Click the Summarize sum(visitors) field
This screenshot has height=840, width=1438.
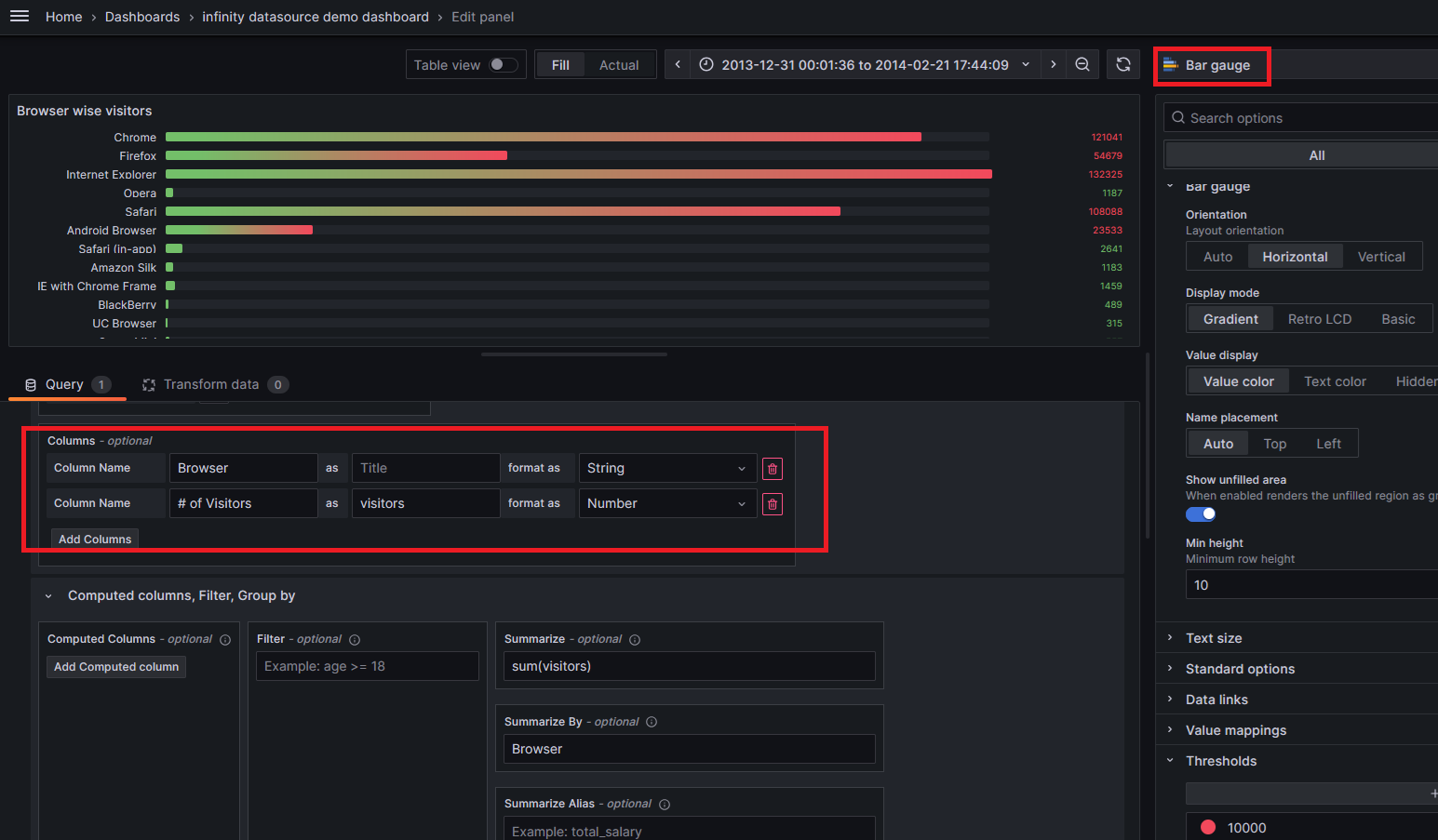[x=690, y=666]
